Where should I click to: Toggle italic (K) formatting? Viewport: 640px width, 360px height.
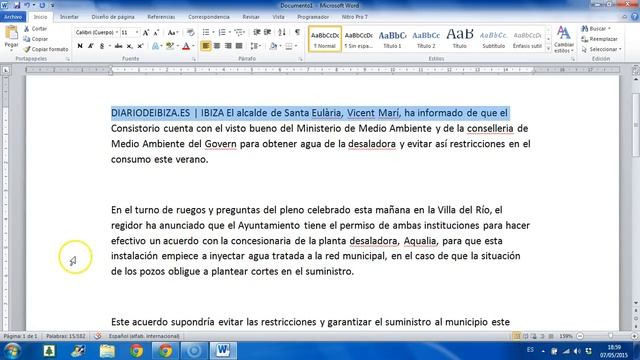(x=91, y=46)
